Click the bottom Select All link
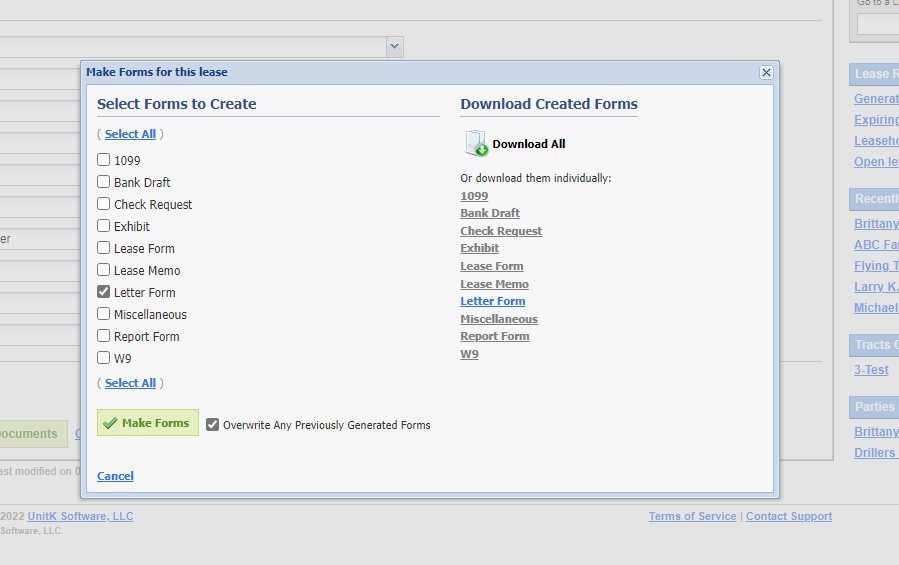The height and width of the screenshot is (565, 899). click(x=130, y=383)
